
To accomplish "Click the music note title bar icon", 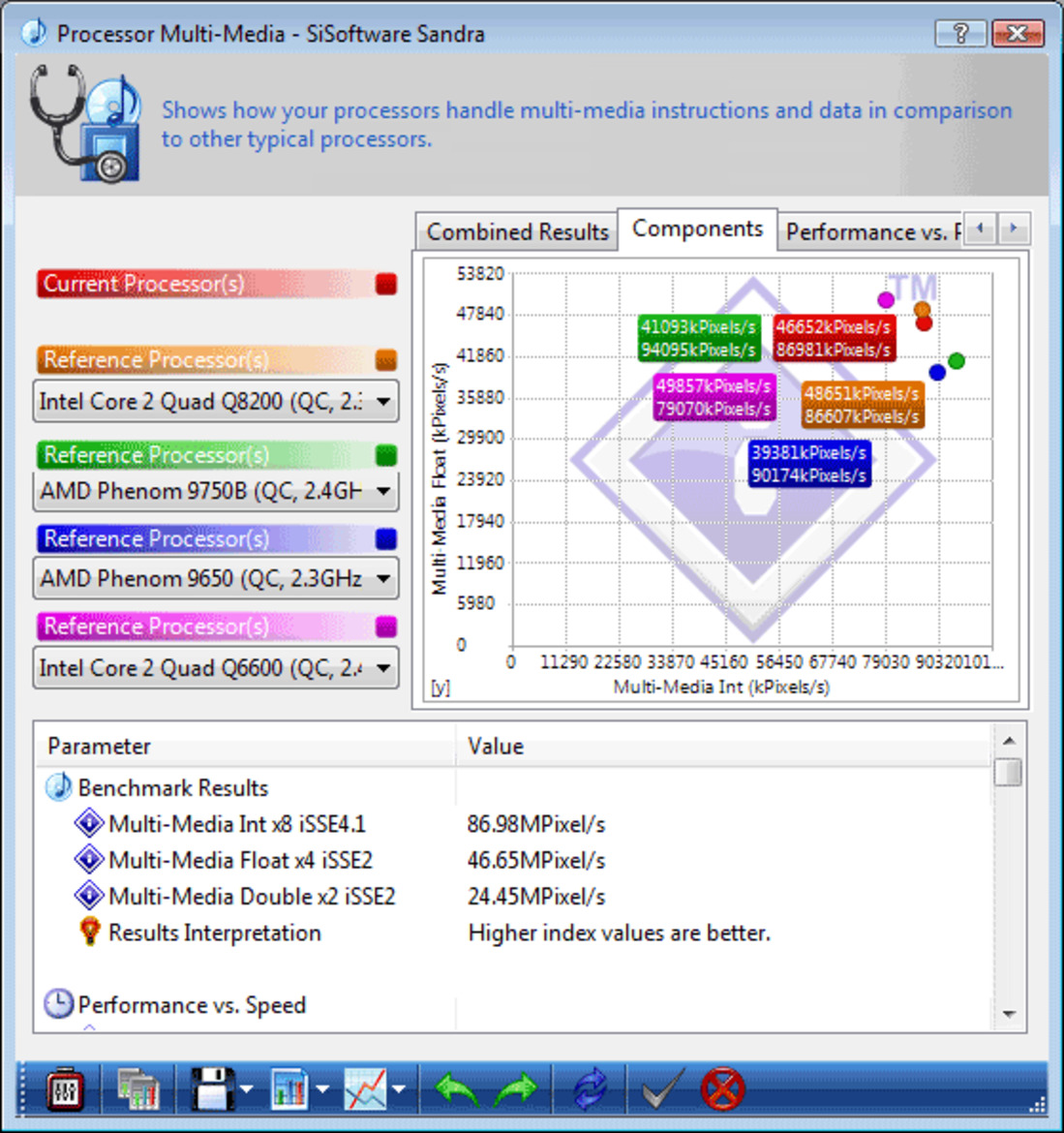I will pos(33,33).
